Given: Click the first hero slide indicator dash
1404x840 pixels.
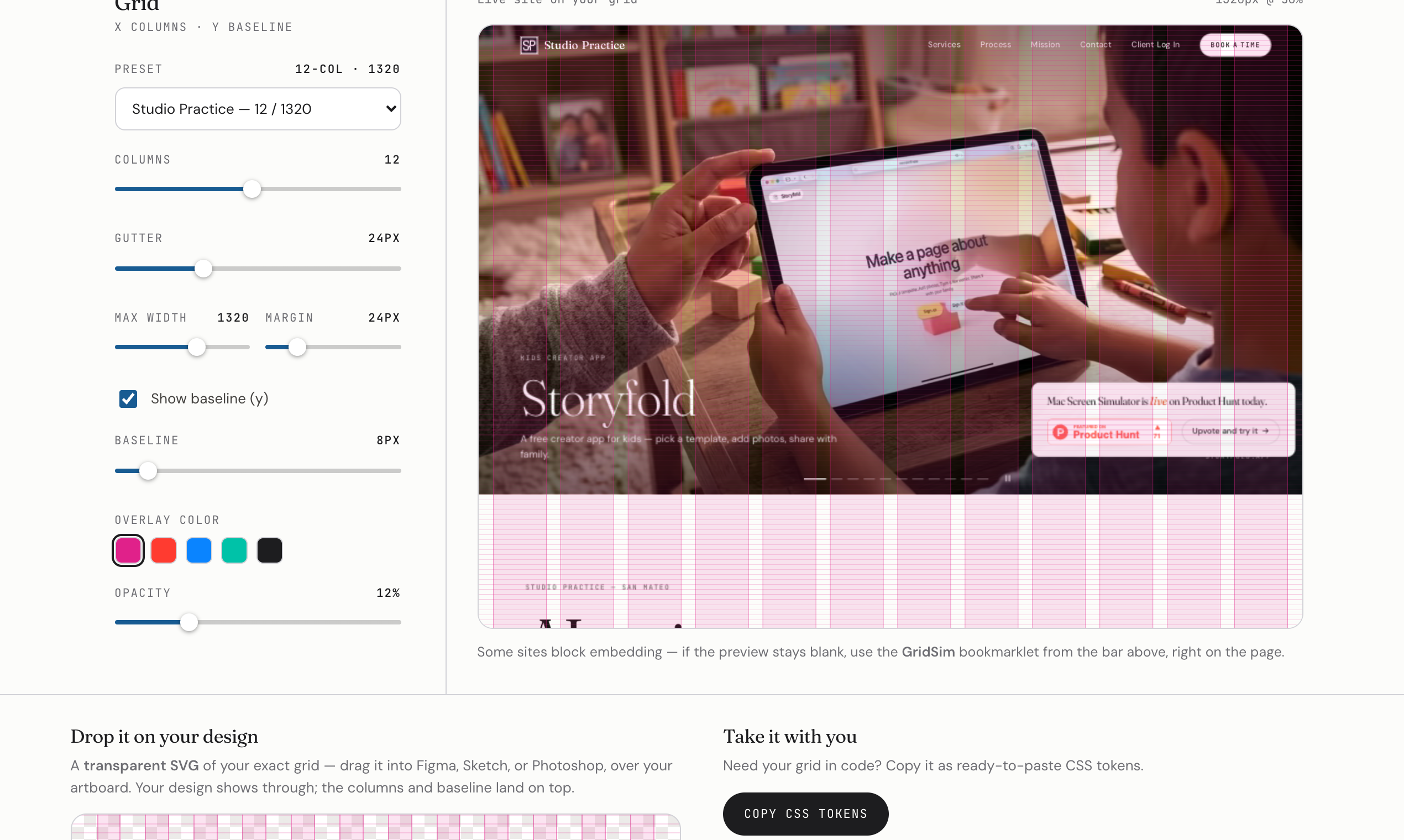Looking at the screenshot, I should pos(815,479).
